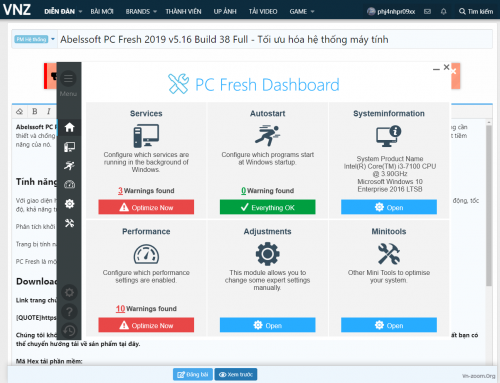Open TẢI VIDEO page
The image size is (500, 383).
[x=263, y=12]
